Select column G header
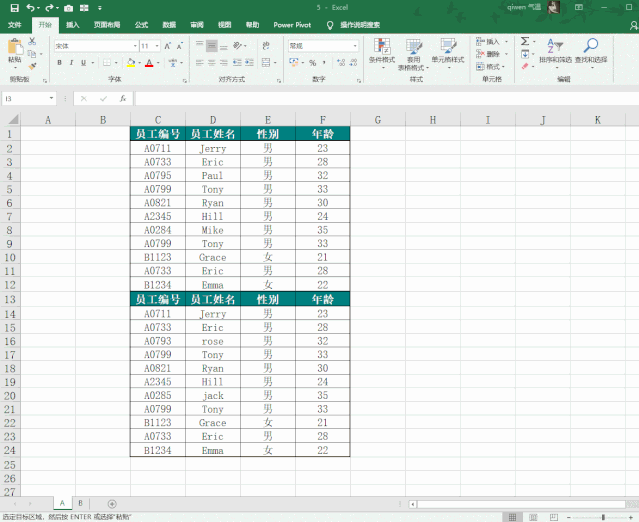The height and width of the screenshot is (522, 639). pyautogui.click(x=378, y=120)
